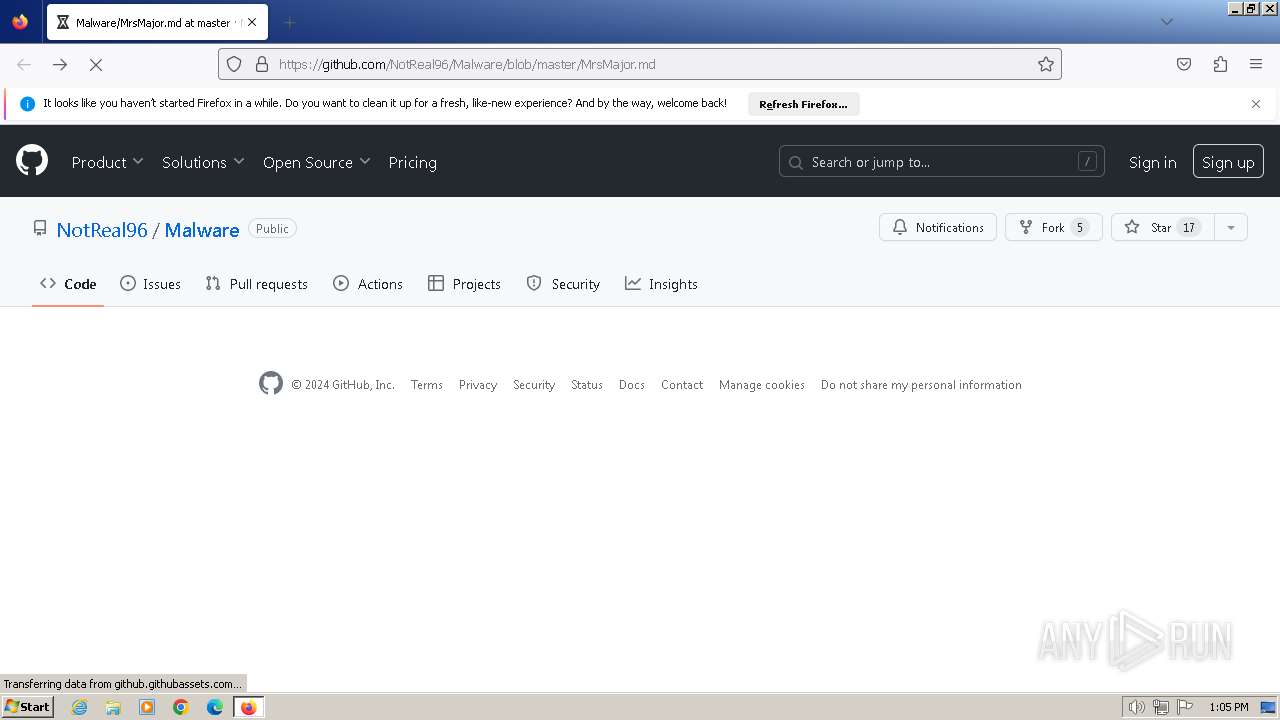
Task: Click the network tray icon
Action: point(1161,707)
